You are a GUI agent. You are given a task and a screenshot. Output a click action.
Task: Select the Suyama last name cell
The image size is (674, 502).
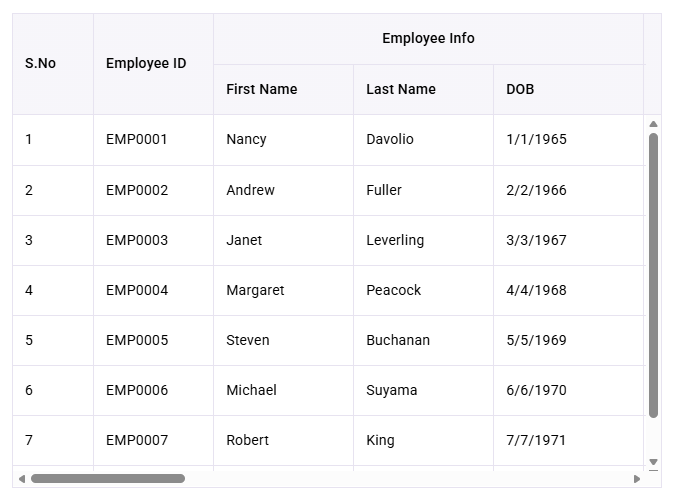click(x=423, y=391)
